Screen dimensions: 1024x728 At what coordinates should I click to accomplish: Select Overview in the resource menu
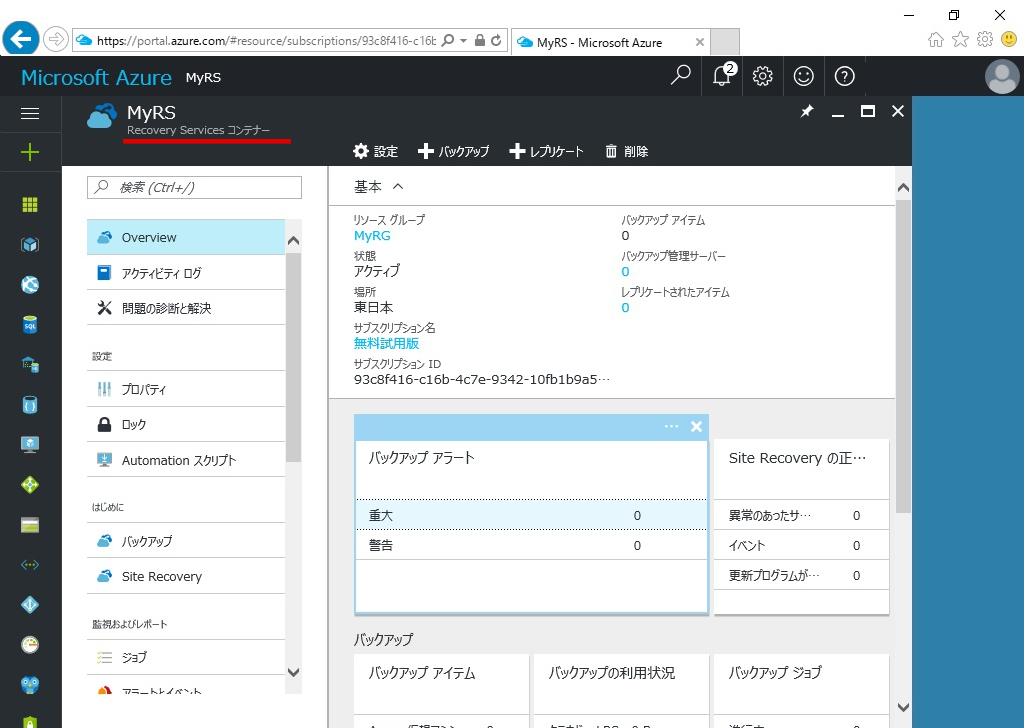click(x=186, y=238)
